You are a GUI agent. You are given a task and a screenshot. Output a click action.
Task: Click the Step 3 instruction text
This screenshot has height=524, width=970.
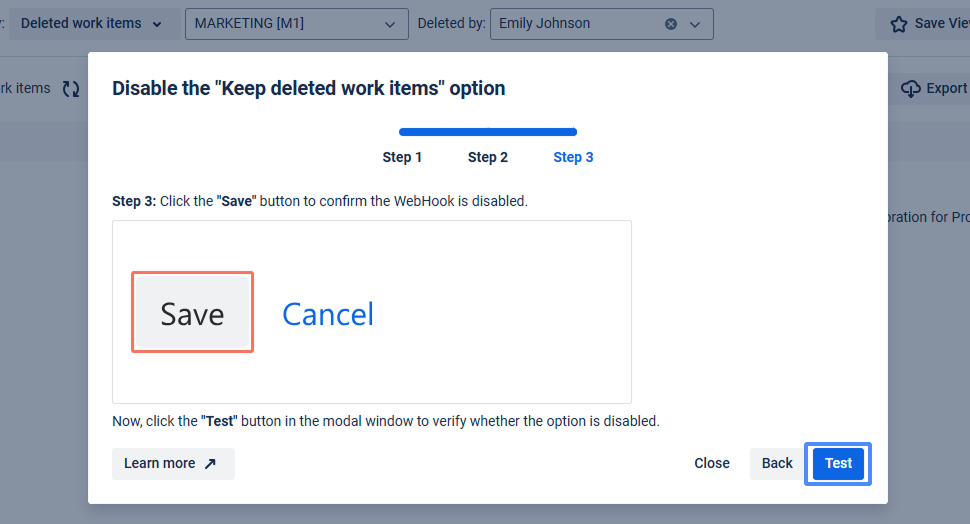tap(320, 201)
